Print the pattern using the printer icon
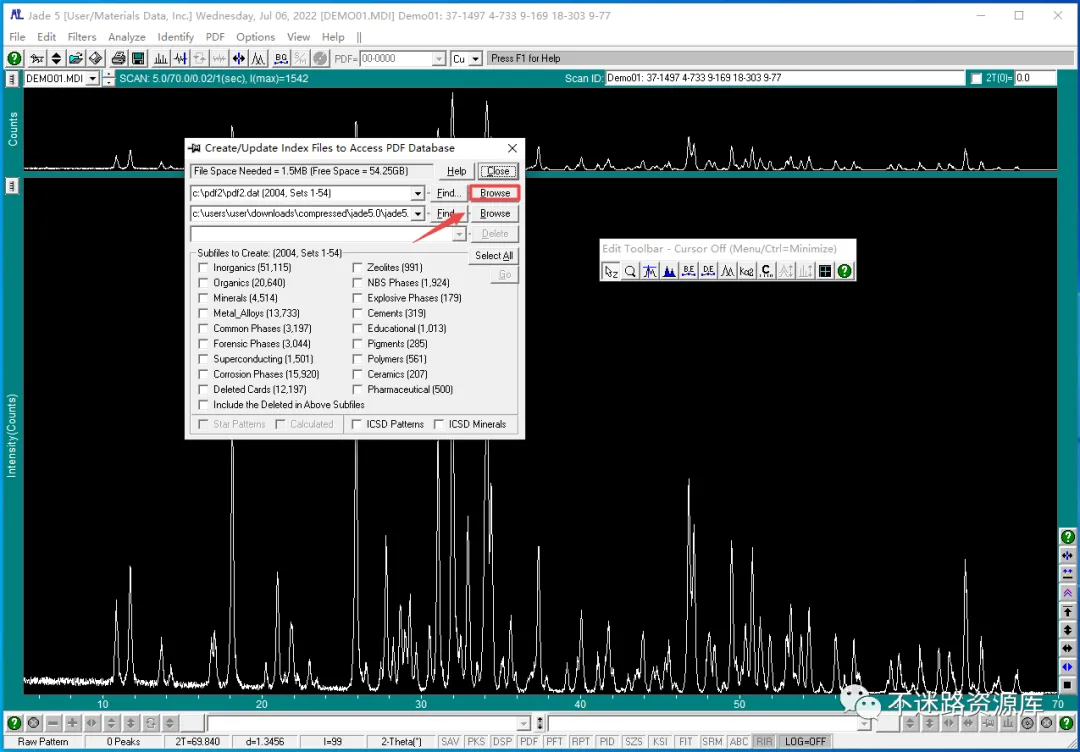Screen dimensions: 1080x752 click(x=118, y=59)
